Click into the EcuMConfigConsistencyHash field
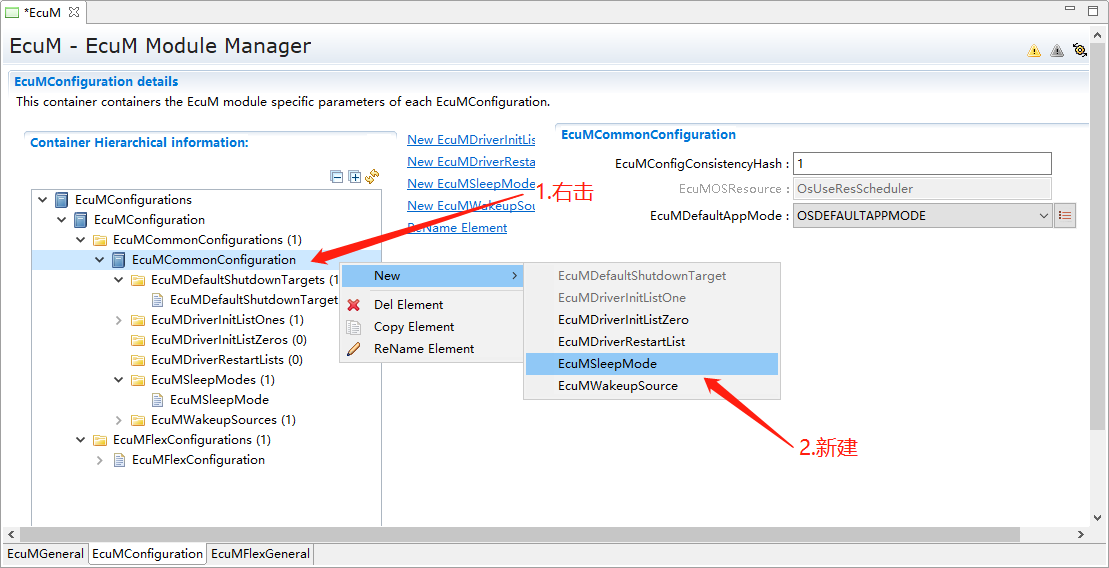The image size is (1109, 568). tap(921, 163)
